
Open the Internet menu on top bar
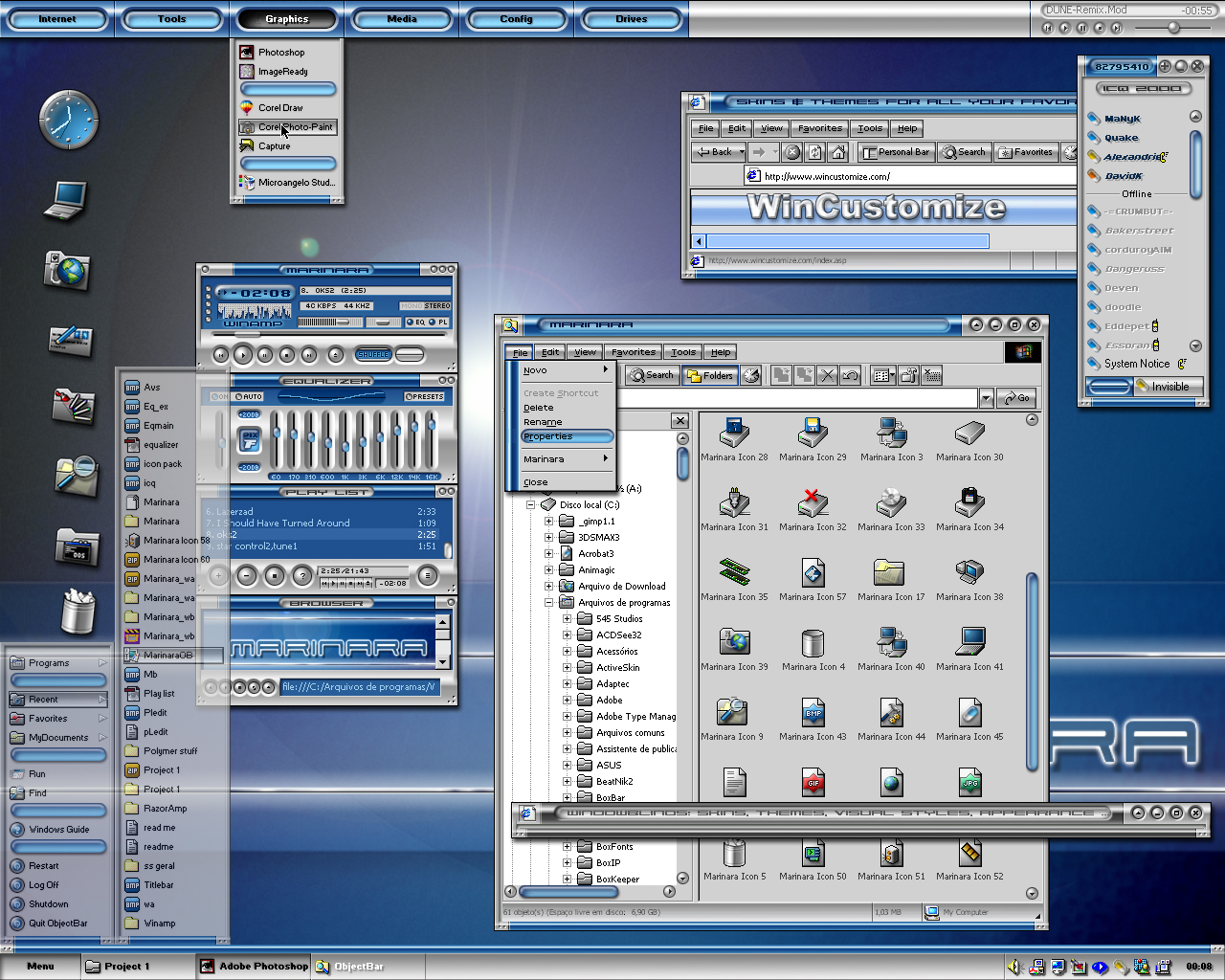[x=57, y=18]
